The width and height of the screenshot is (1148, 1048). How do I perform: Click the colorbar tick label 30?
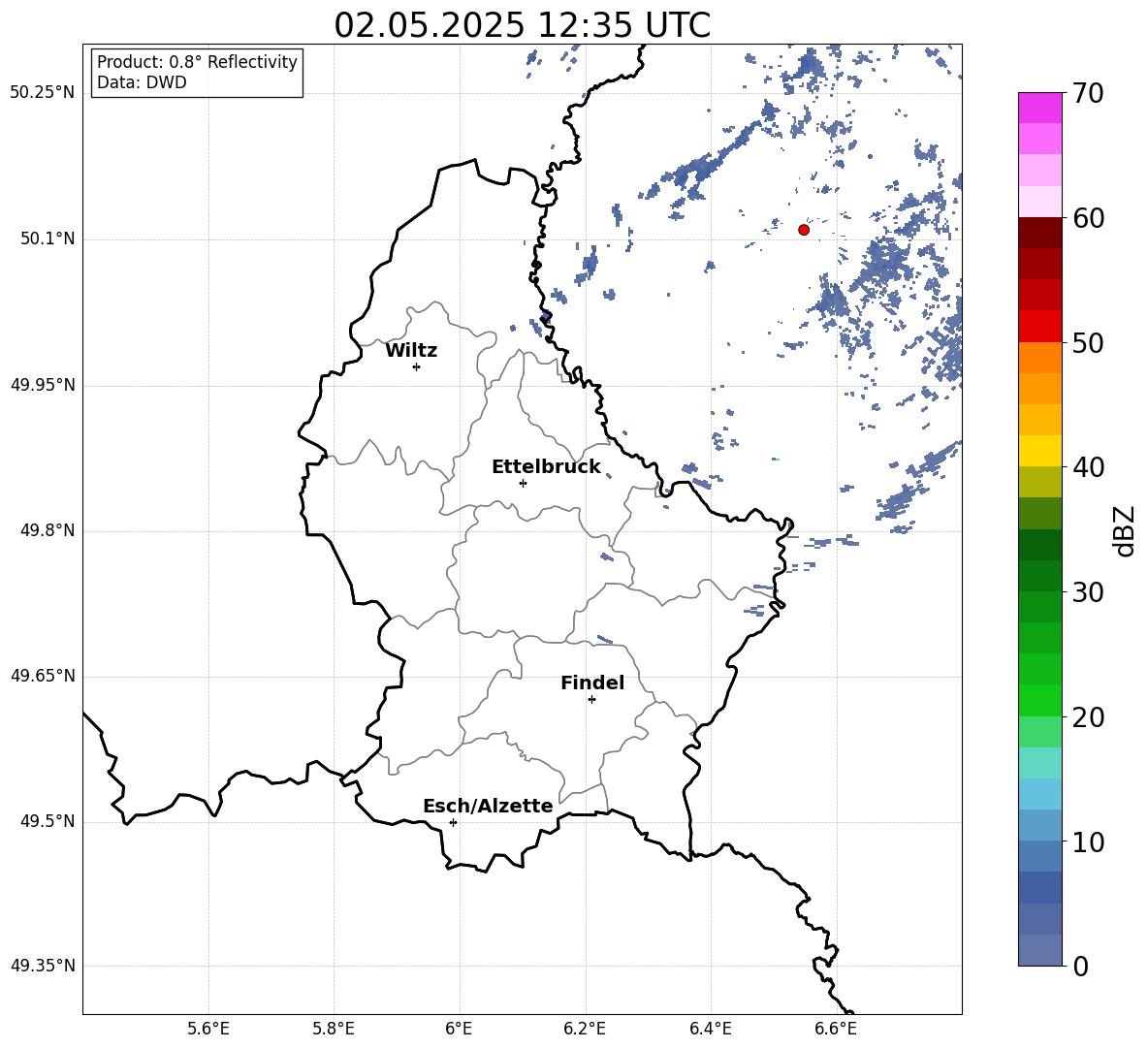[1087, 592]
